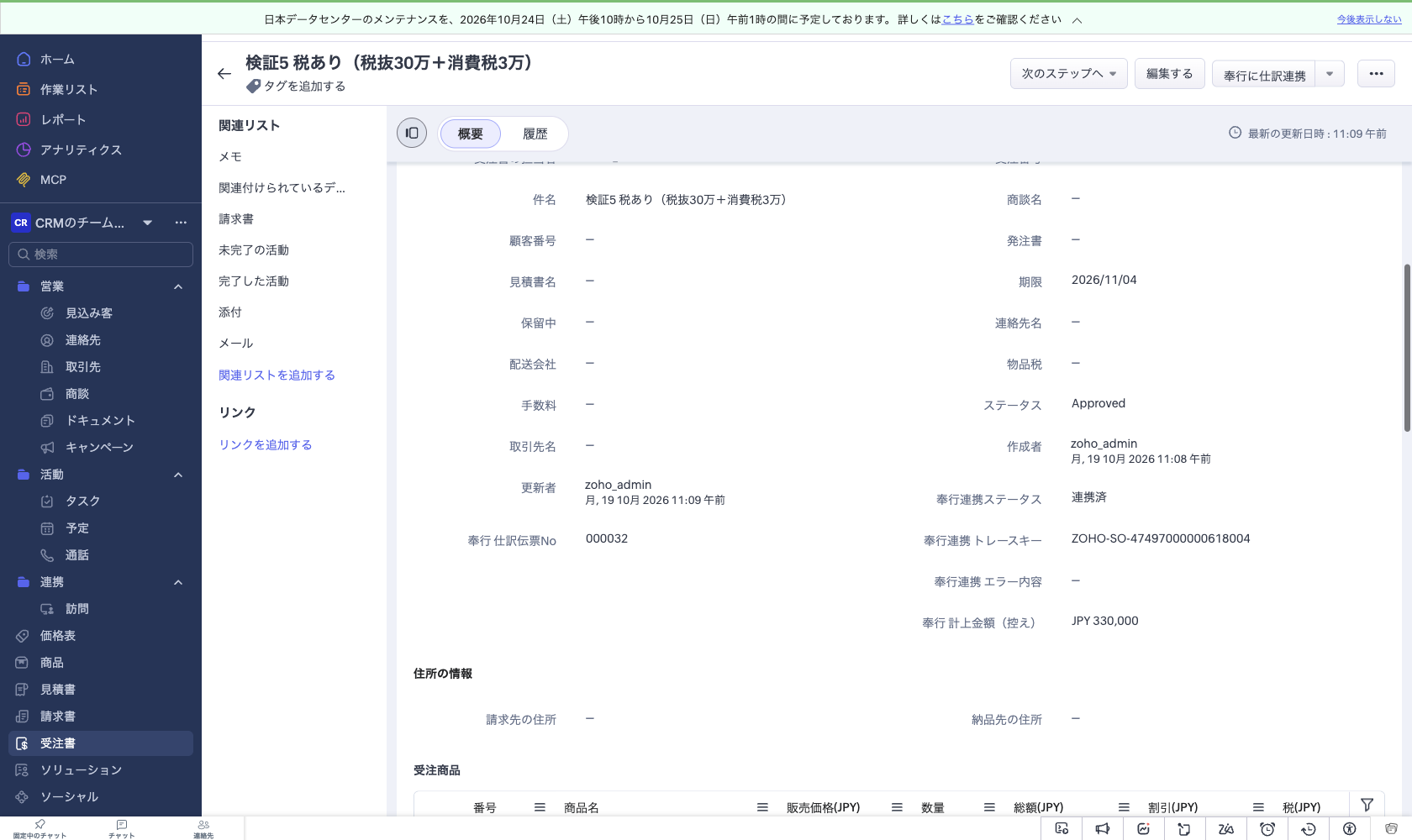This screenshot has width=1412, height=840.
Task: Select メール in related list
Action: [236, 343]
